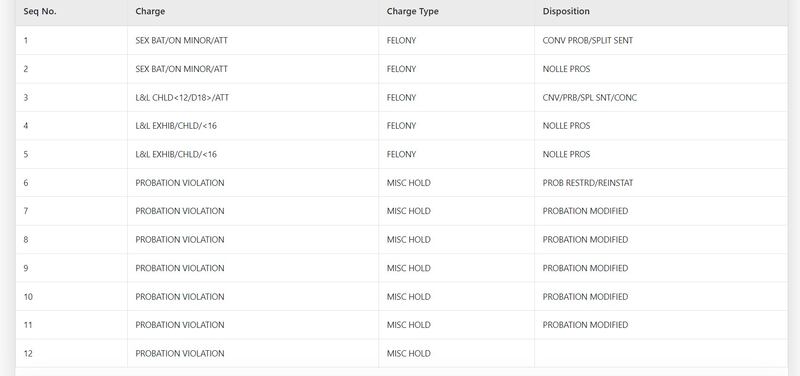Click NOLLE PROS disposition in row 2

pos(566,69)
